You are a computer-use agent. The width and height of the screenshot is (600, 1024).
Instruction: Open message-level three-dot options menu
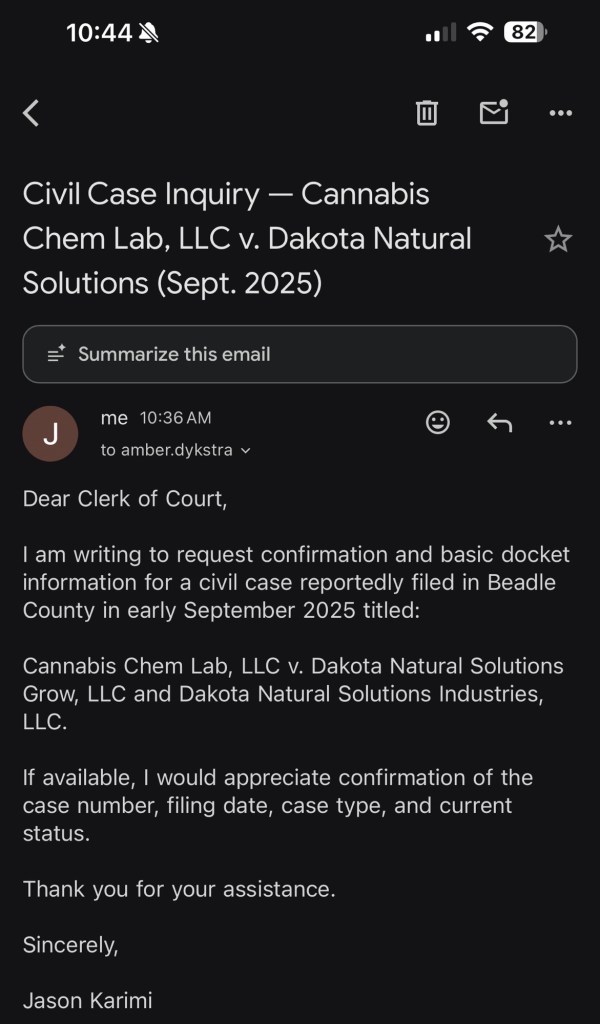coord(561,423)
